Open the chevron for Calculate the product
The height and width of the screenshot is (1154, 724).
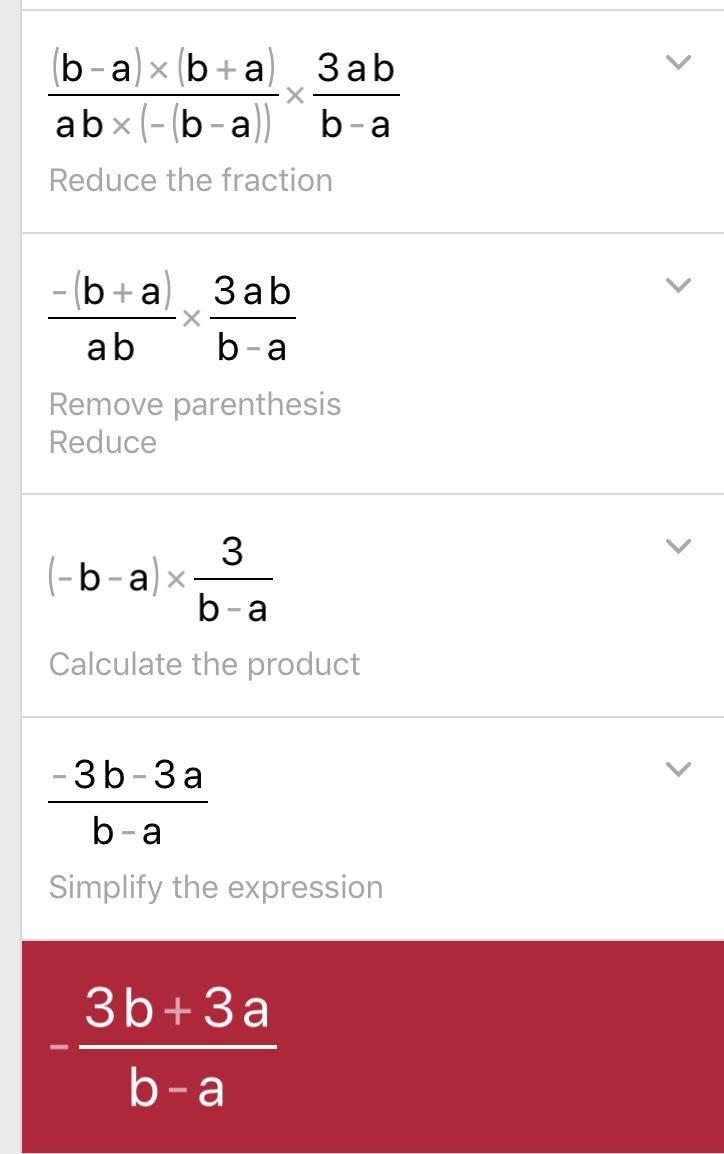[678, 546]
